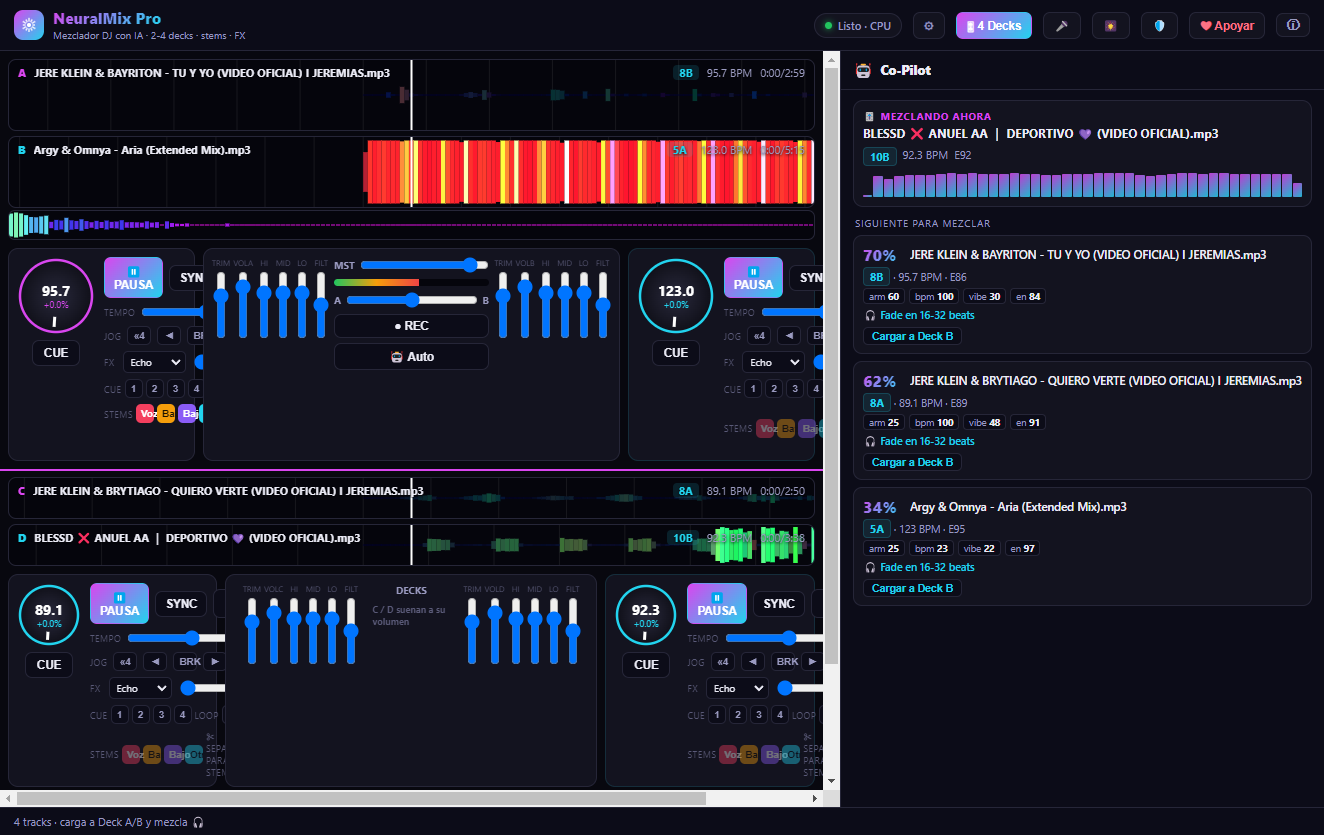This screenshot has height=835, width=1324.
Task: Open the info icon button
Action: point(1293,26)
